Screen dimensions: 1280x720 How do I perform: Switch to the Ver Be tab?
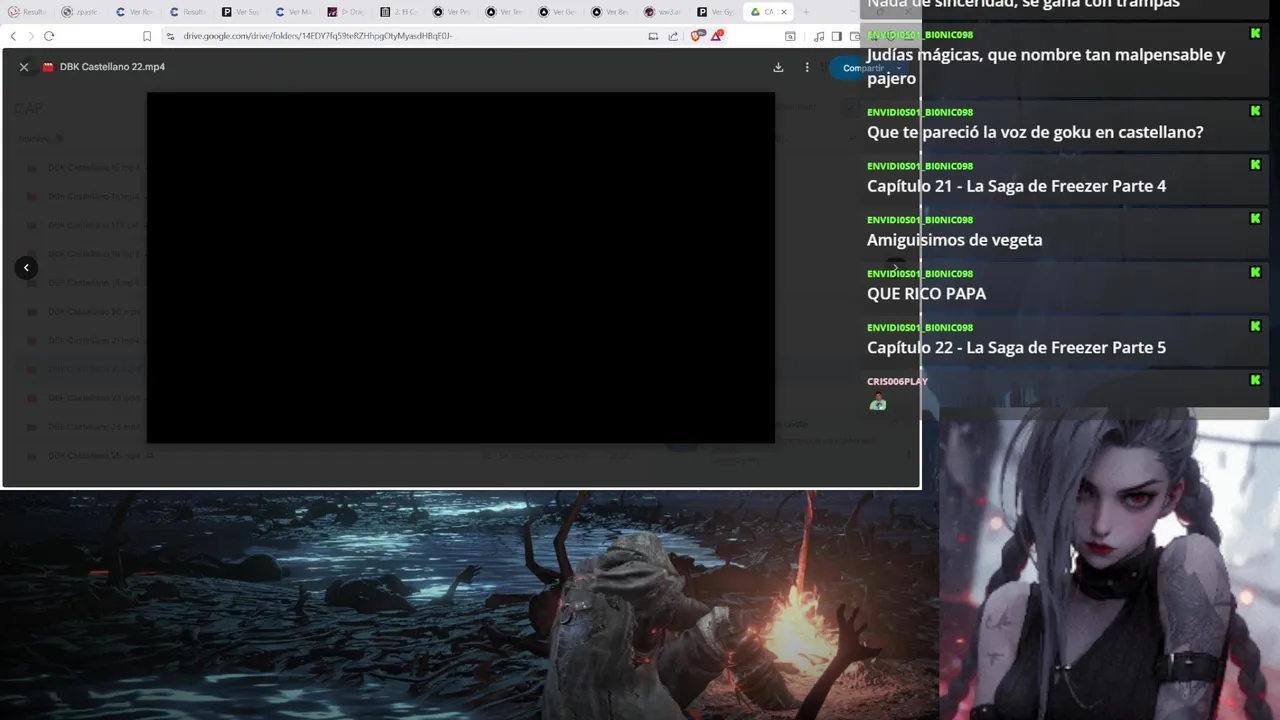point(612,12)
